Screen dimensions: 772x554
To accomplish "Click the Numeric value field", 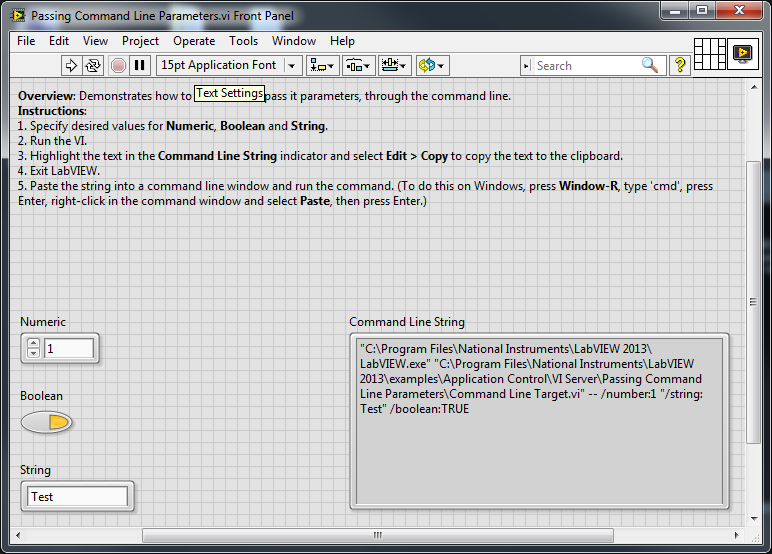I will click(x=68, y=349).
